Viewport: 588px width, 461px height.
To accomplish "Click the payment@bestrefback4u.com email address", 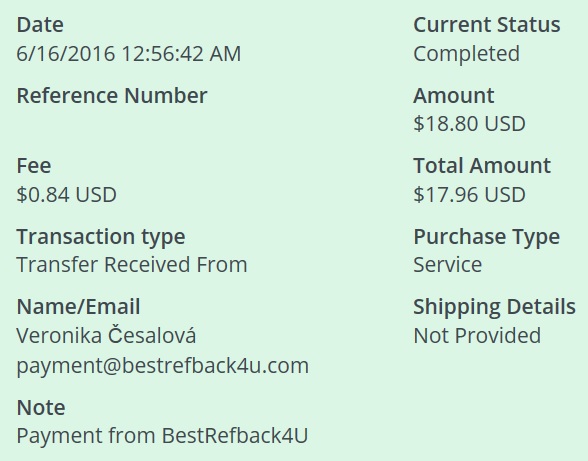I will [x=163, y=366].
